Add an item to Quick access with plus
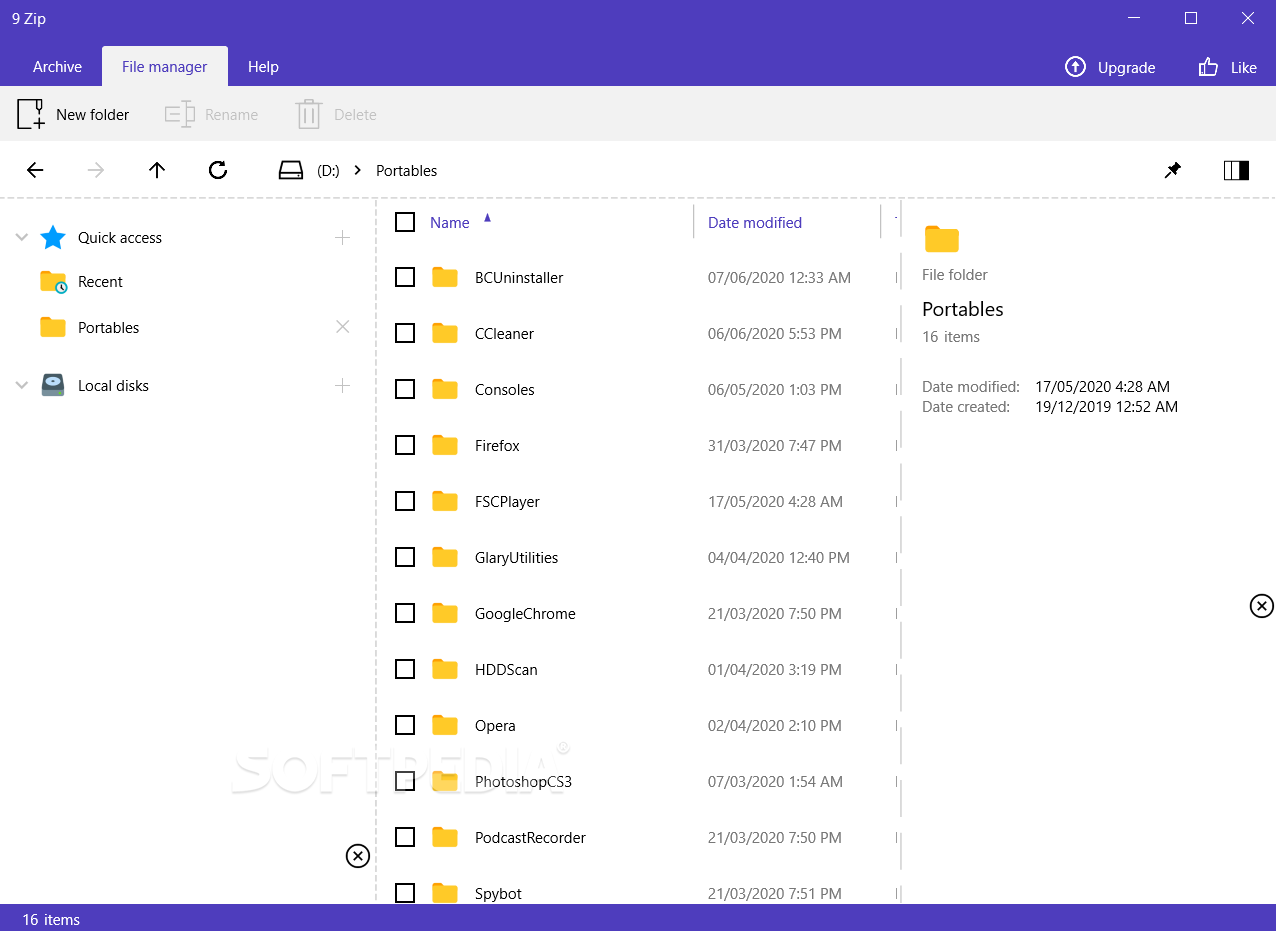 click(x=343, y=237)
